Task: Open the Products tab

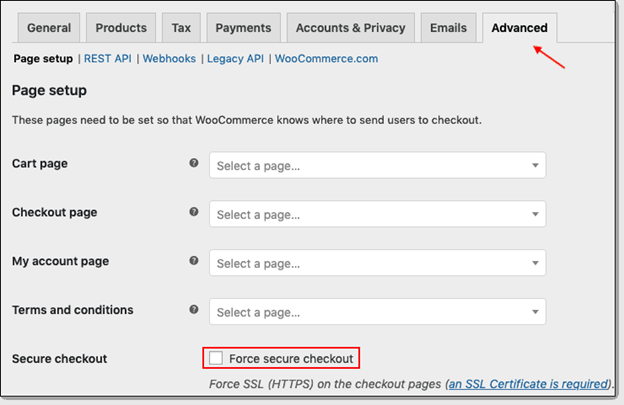Action: [120, 28]
